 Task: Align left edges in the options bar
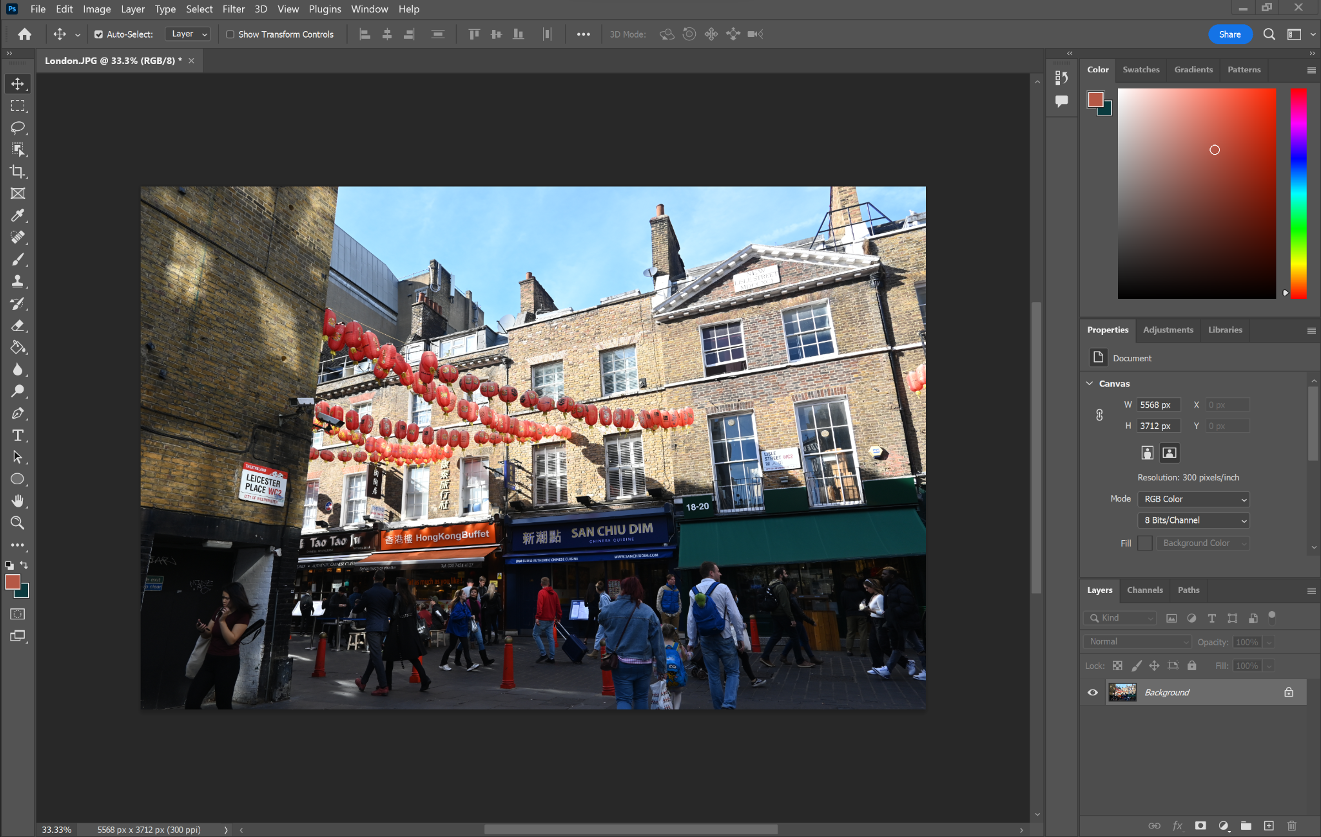pos(364,34)
